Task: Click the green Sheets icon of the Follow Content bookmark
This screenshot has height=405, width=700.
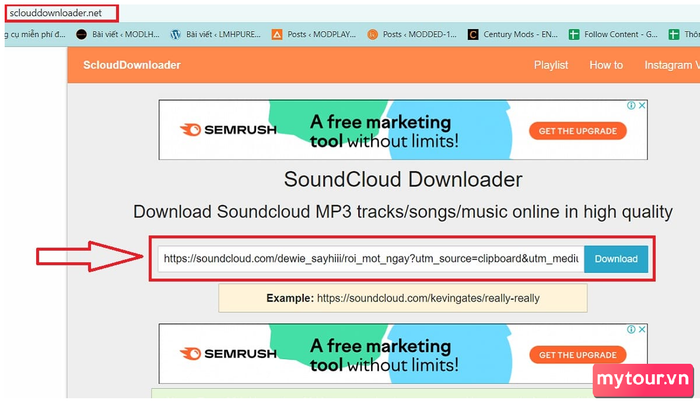Action: [x=574, y=34]
